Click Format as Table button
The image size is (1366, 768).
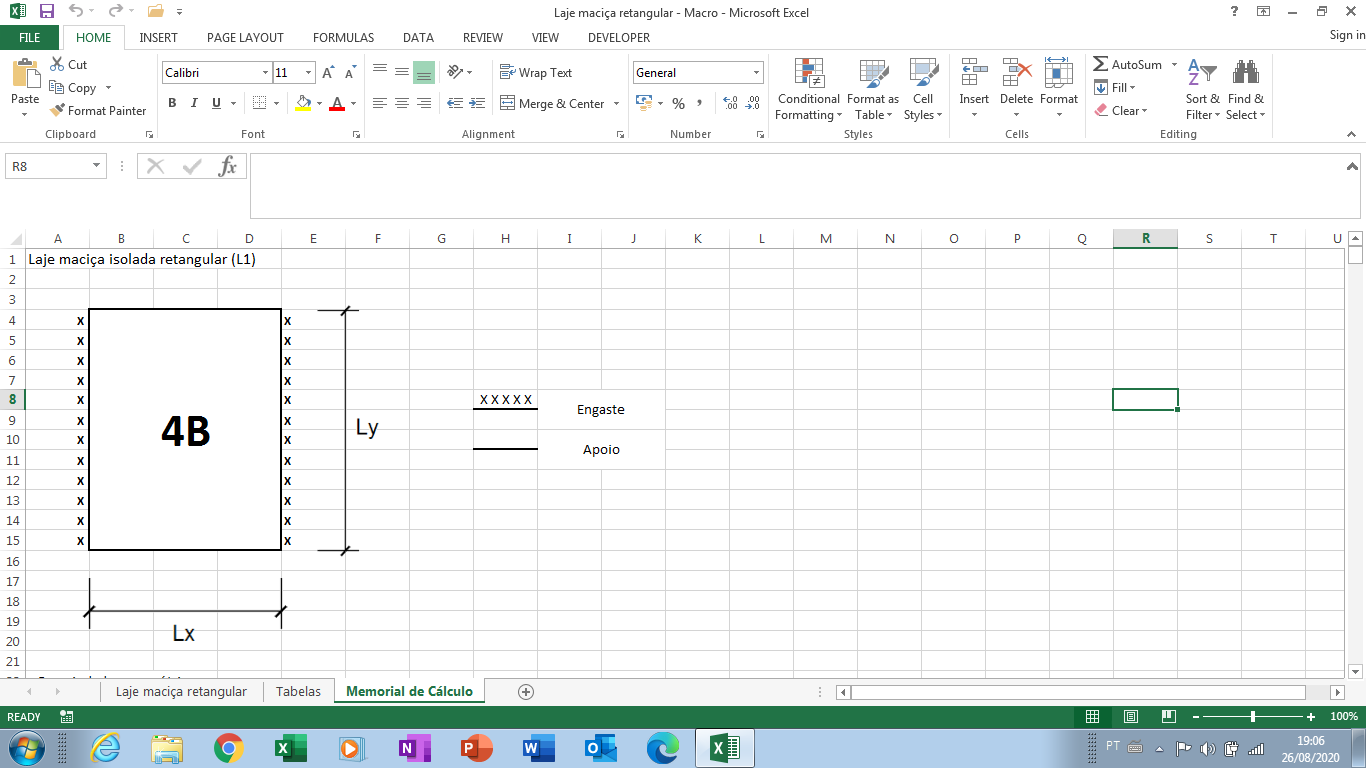tap(873, 90)
